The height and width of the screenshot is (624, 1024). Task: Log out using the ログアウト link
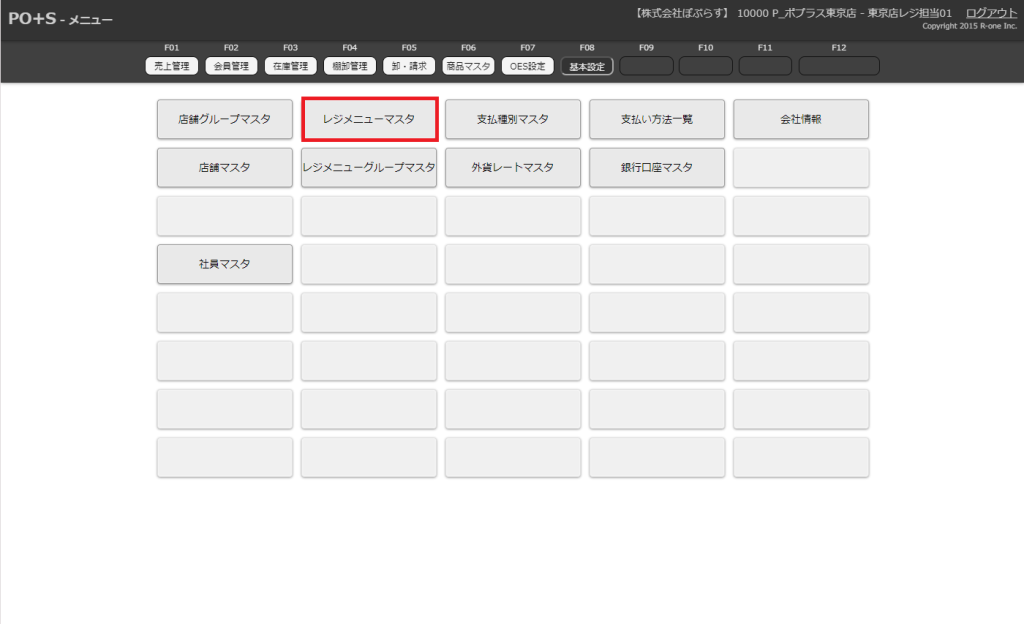click(x=991, y=12)
